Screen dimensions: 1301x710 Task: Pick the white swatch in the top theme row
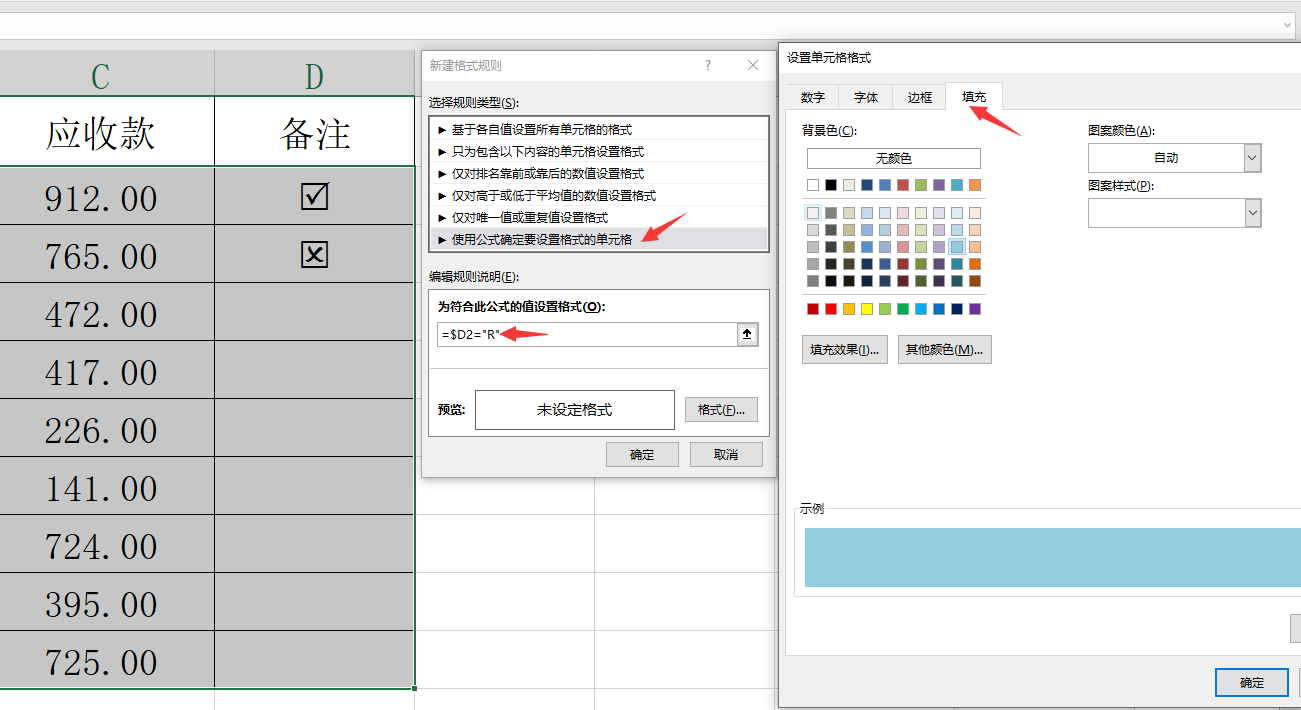(x=813, y=185)
